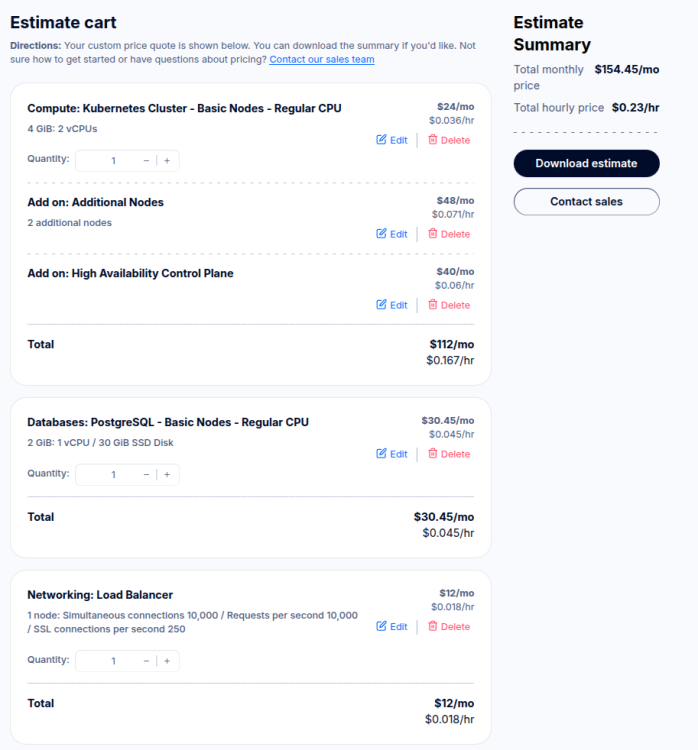
Task: Edit the Load Balancer item
Action: click(392, 627)
